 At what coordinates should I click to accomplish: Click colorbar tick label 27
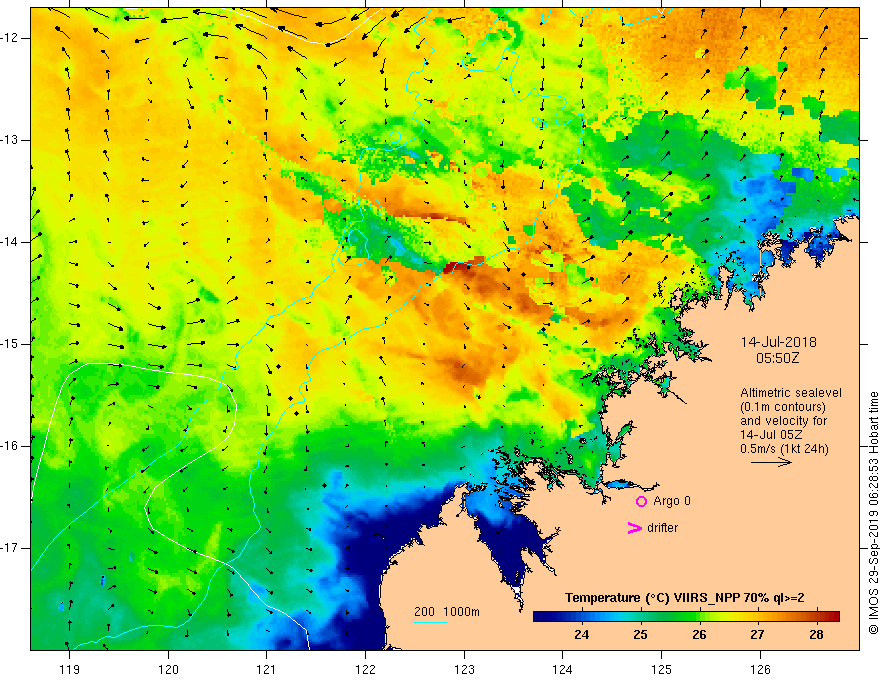[757, 635]
